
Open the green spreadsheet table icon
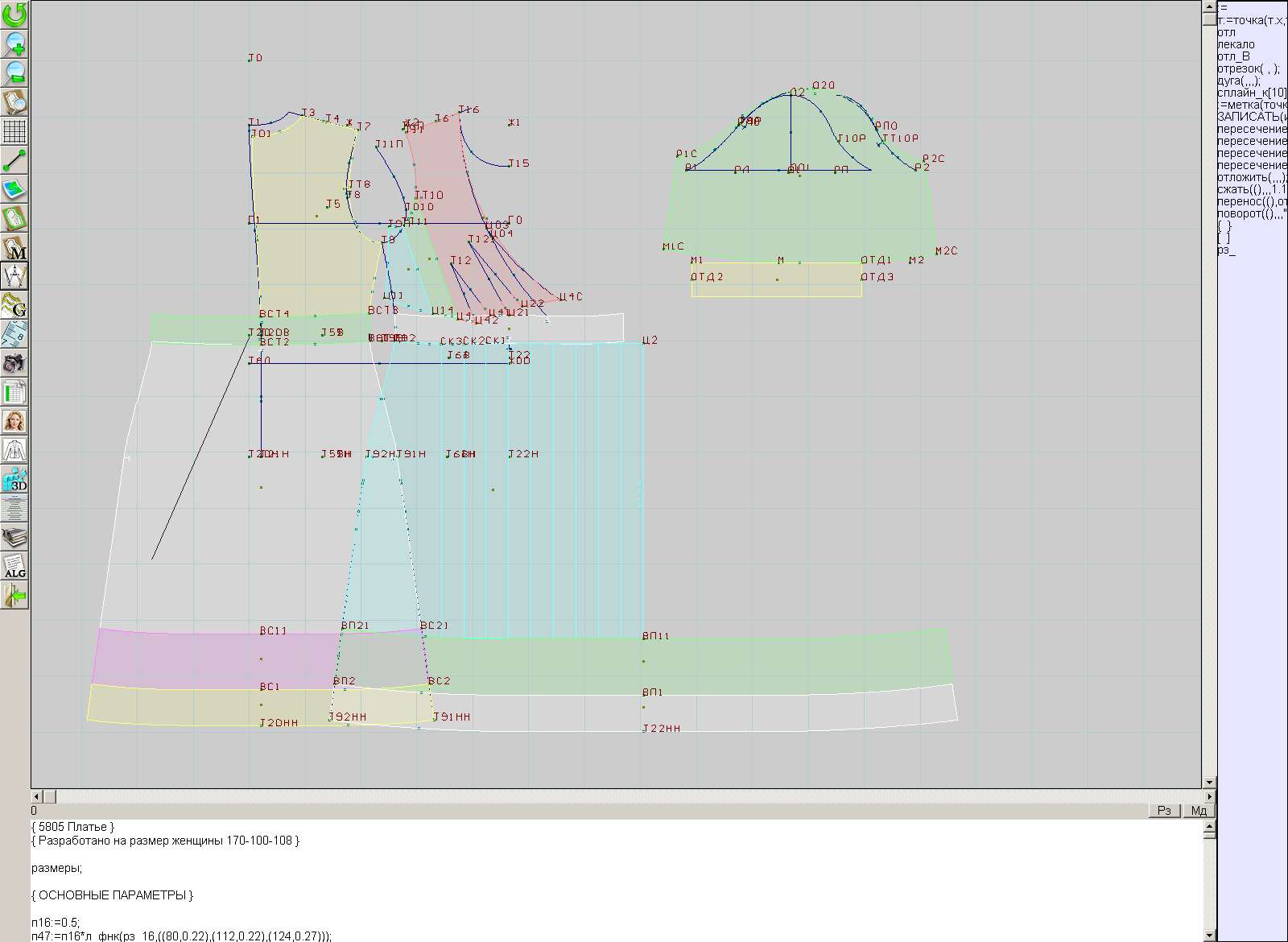click(14, 392)
